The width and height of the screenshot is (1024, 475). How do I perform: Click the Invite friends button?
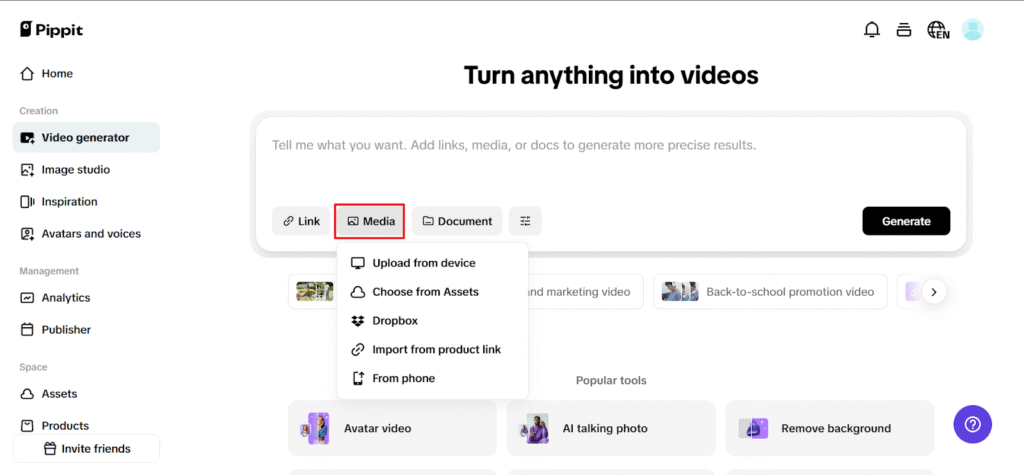(86, 449)
